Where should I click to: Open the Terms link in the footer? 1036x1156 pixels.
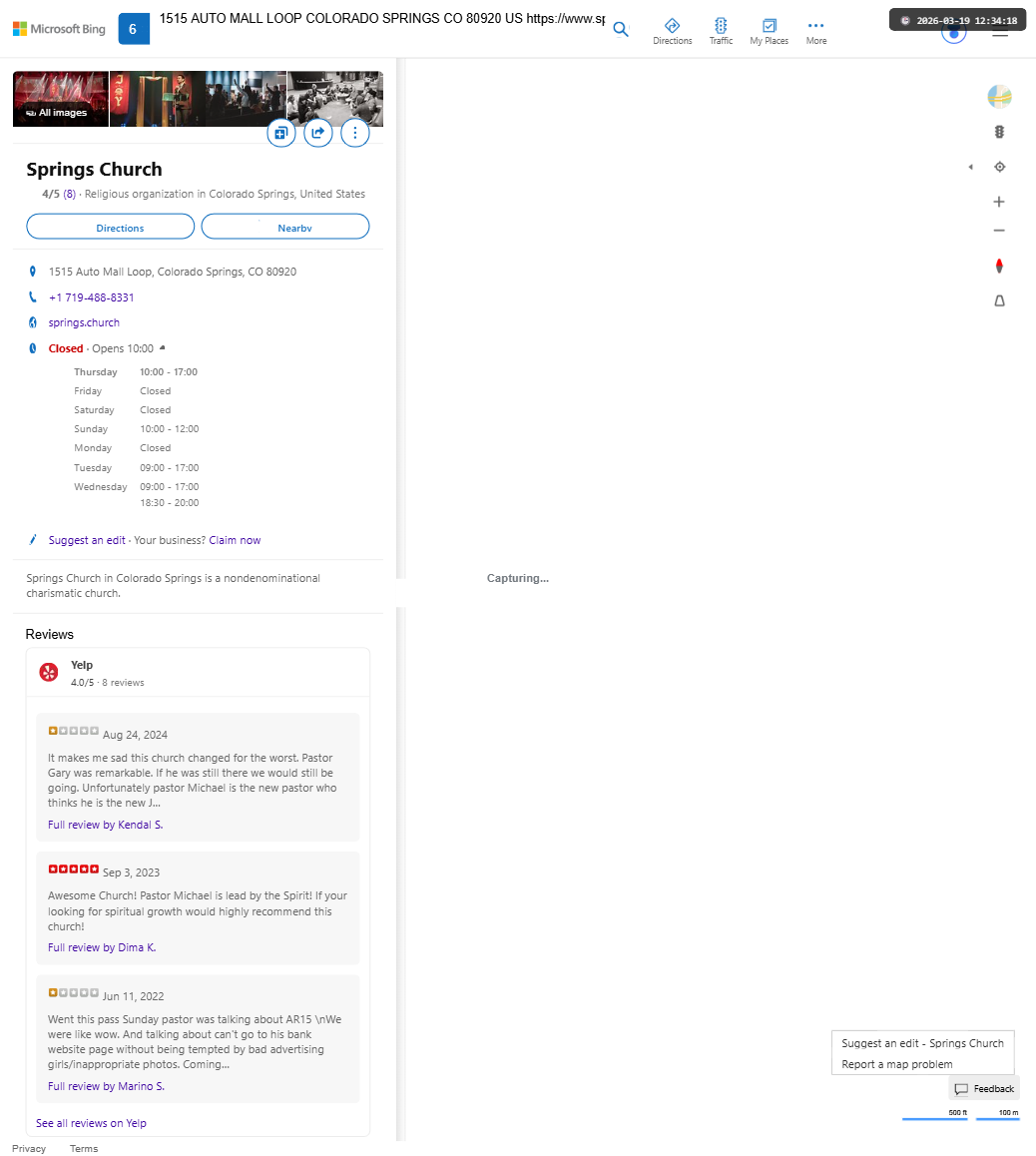click(83, 1148)
